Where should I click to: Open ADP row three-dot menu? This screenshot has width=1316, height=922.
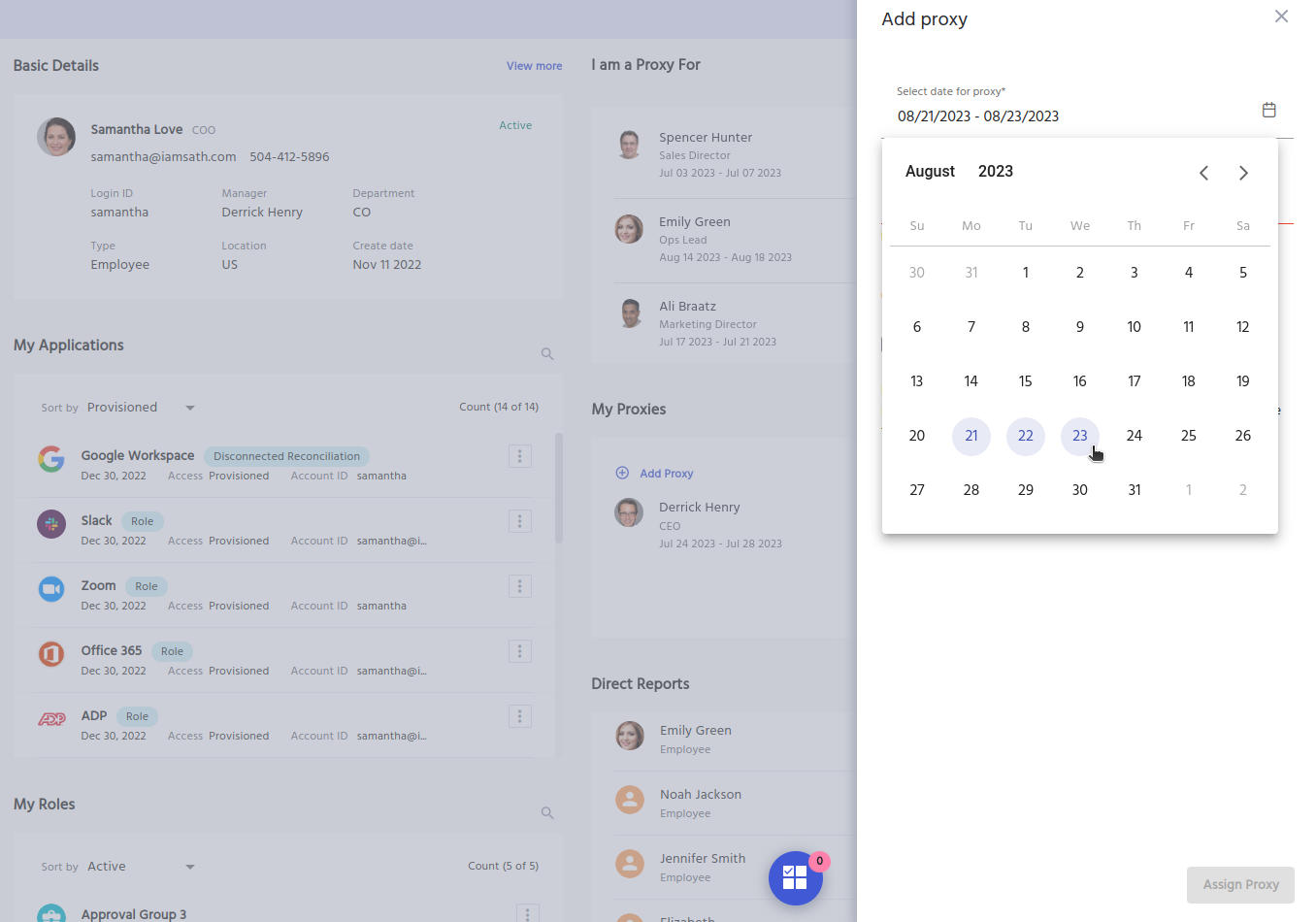(520, 716)
